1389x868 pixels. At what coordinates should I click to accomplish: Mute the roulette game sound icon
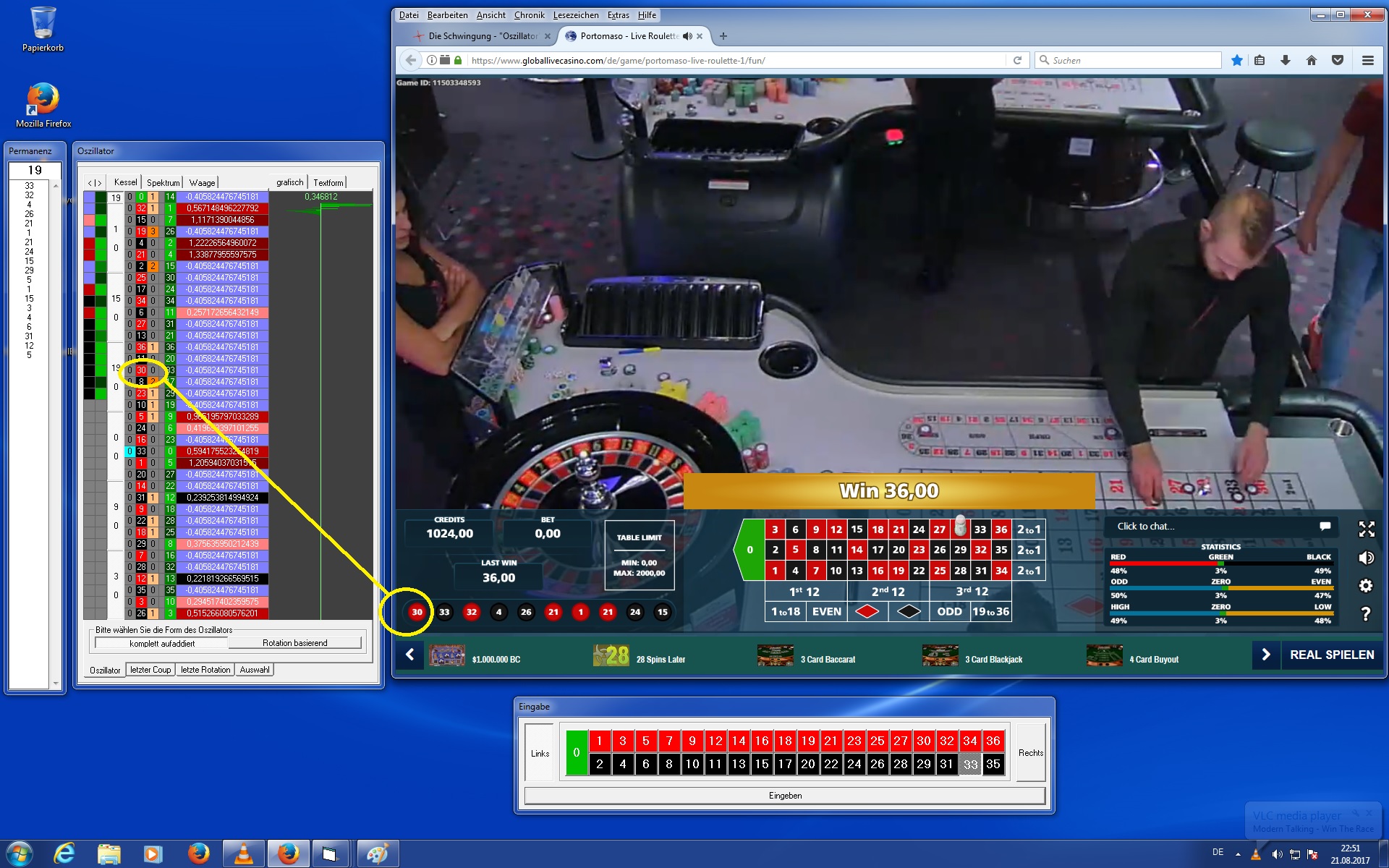1367,558
